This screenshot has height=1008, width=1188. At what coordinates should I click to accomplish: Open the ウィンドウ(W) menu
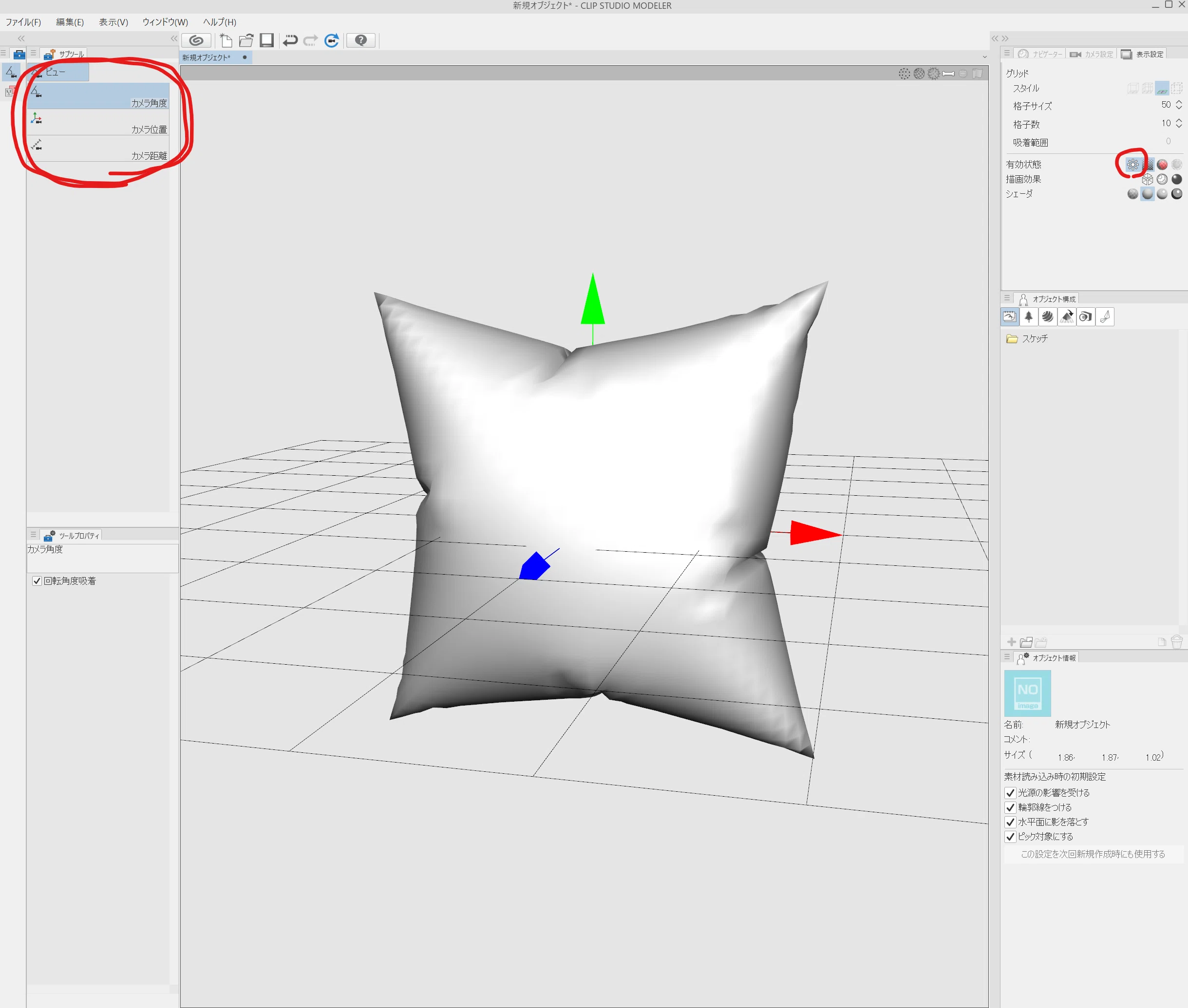165,22
